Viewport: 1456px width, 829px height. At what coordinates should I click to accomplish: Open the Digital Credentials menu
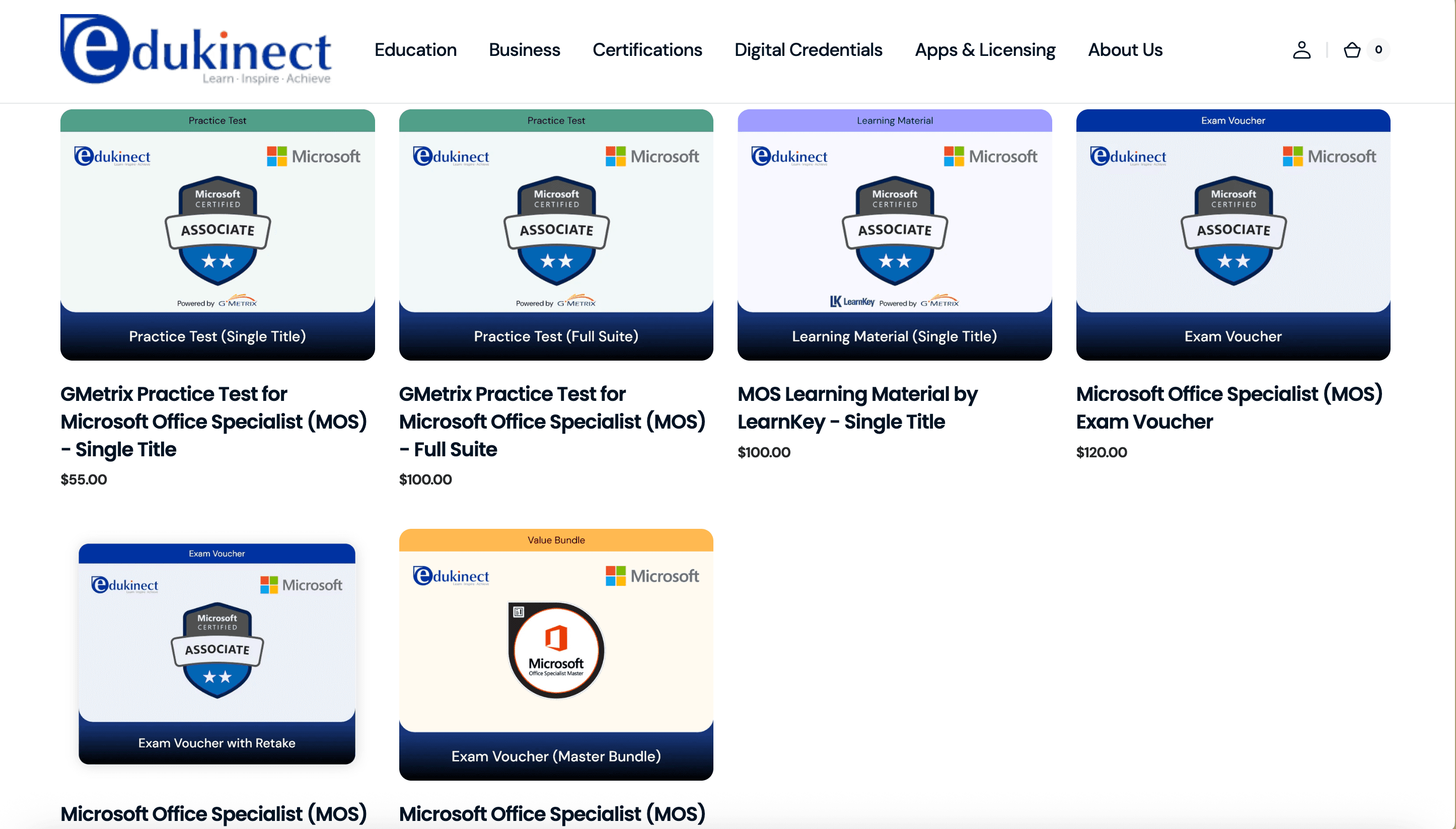click(x=808, y=49)
